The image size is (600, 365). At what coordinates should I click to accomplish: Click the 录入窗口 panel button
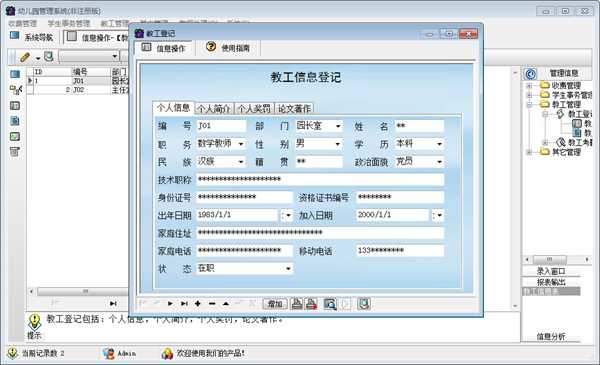pos(551,271)
